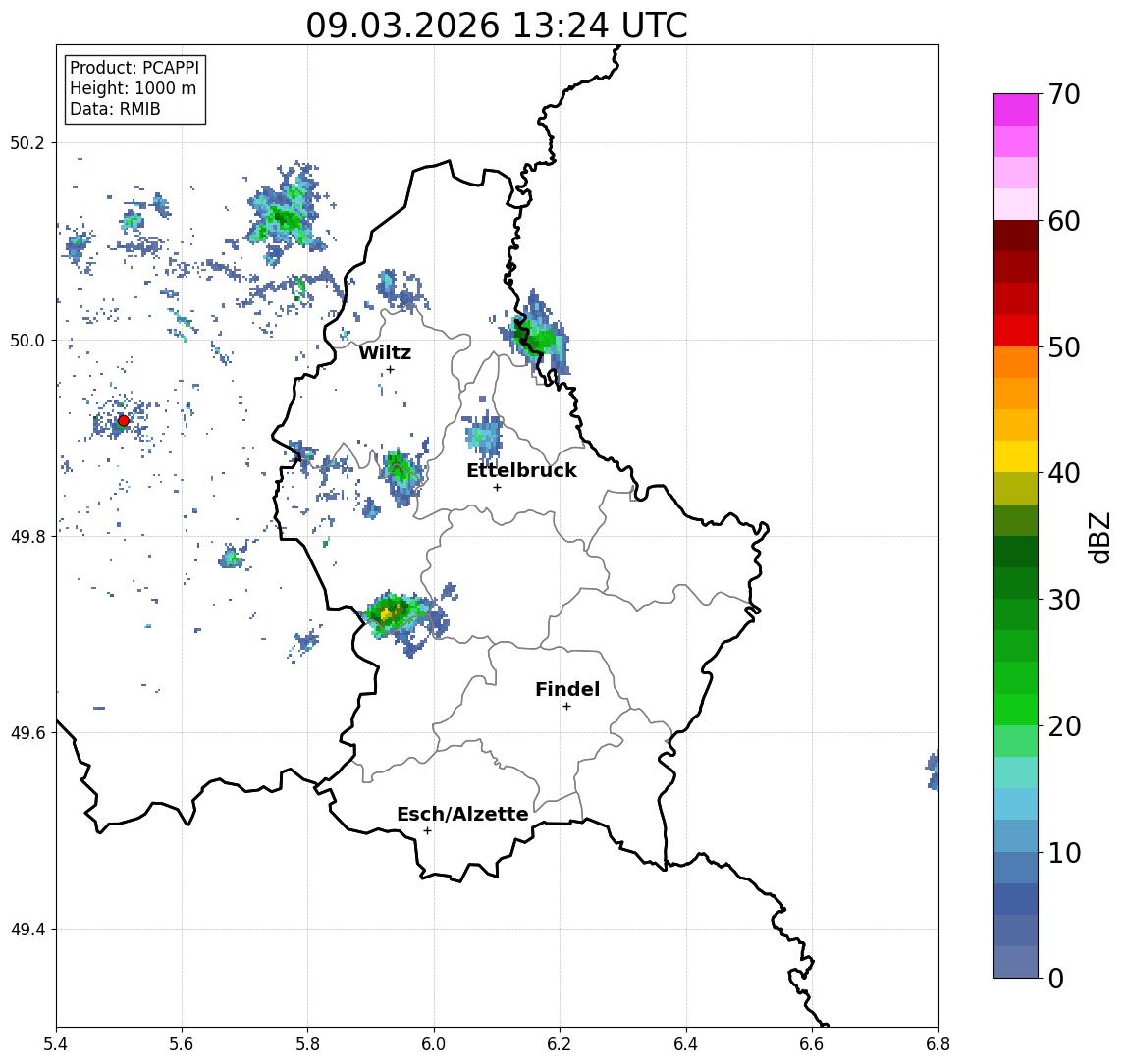This screenshot has width=1124, height=1064.
Task: Click the latitude tick label 50.0
Action: tap(27, 340)
